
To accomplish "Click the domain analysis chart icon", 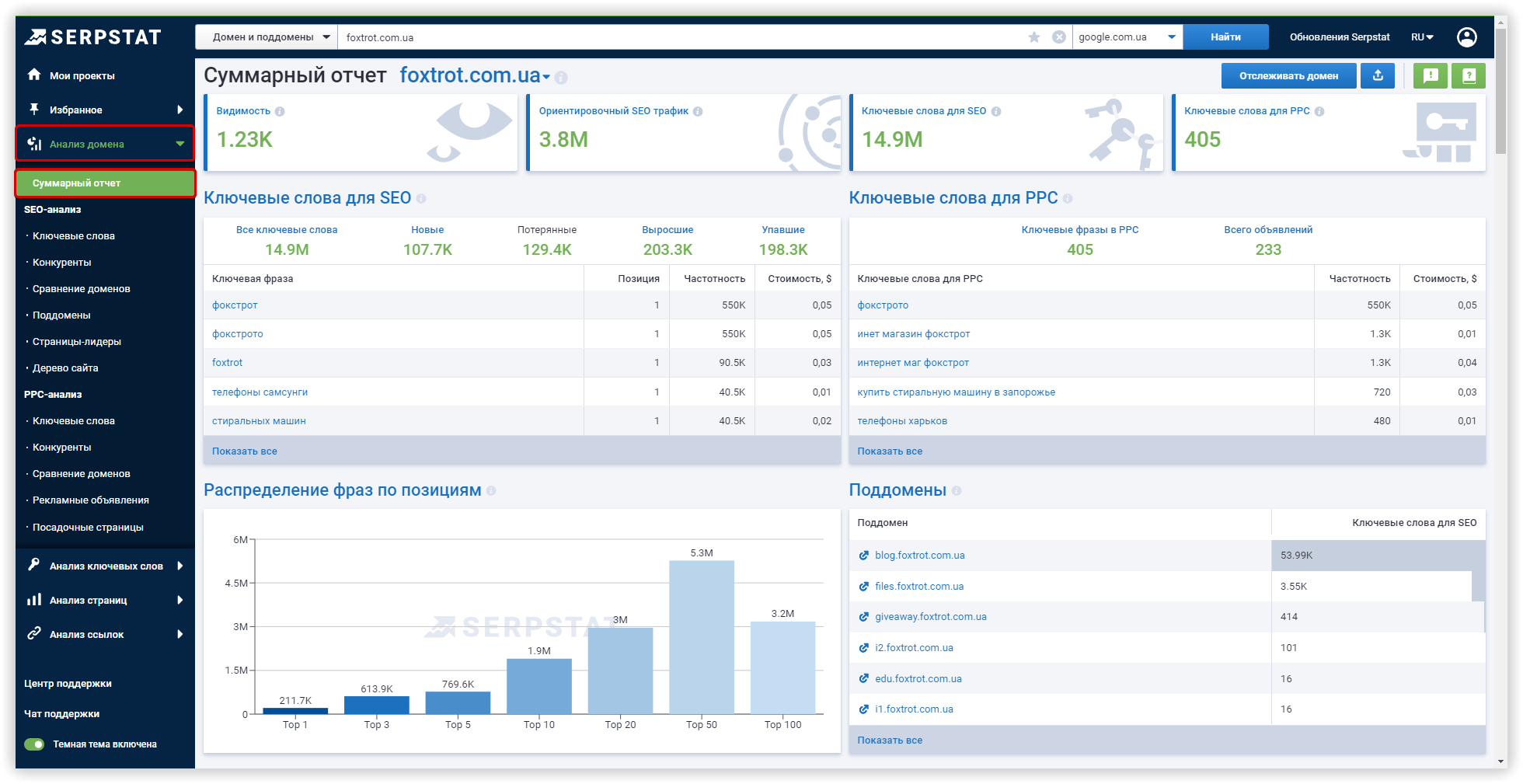I will click(34, 144).
